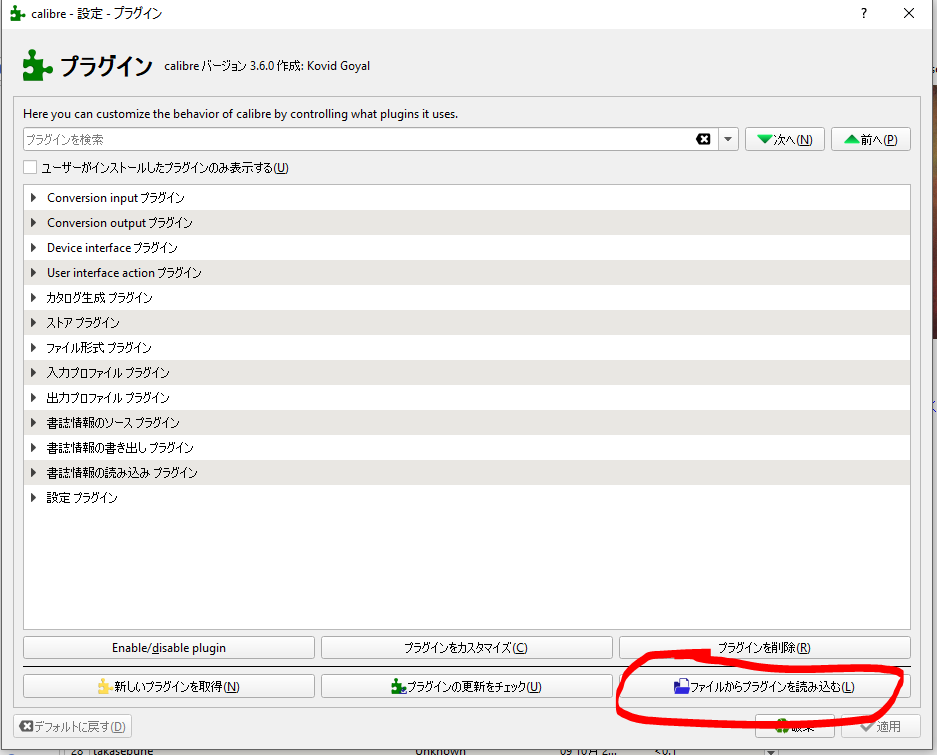Select the 設定 プラグイン row text
Screen dimensions: 937x755
click(x=82, y=497)
